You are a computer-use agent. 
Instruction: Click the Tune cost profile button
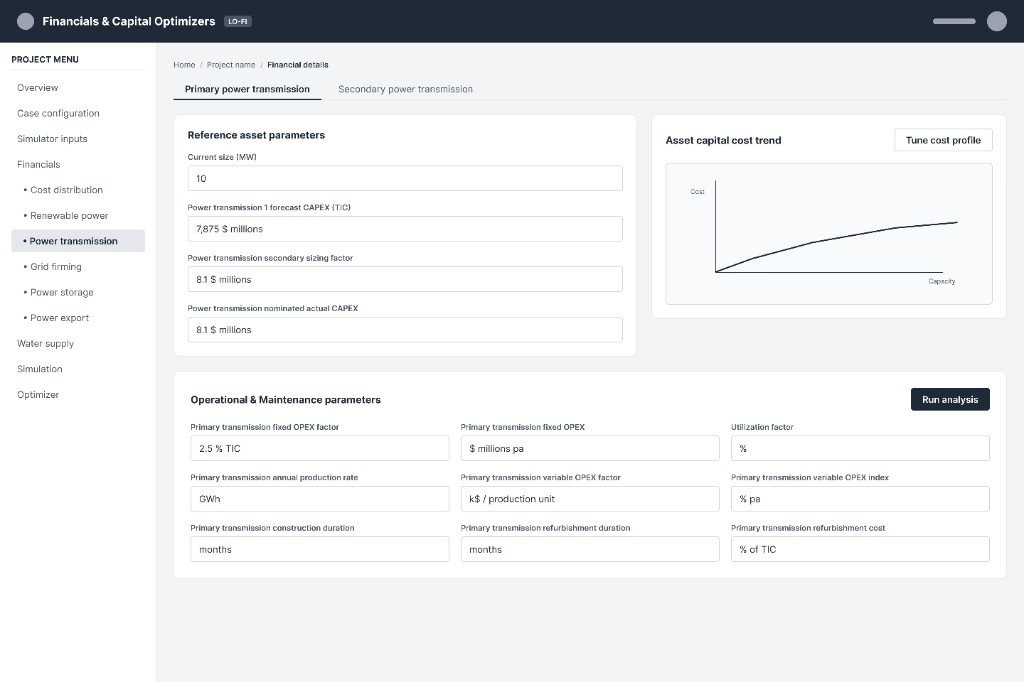point(943,140)
